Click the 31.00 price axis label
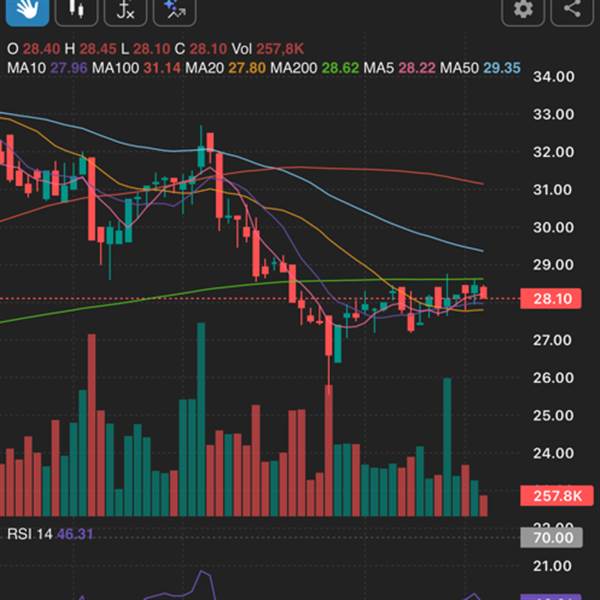Viewport: 600px width, 600px height. 553,190
